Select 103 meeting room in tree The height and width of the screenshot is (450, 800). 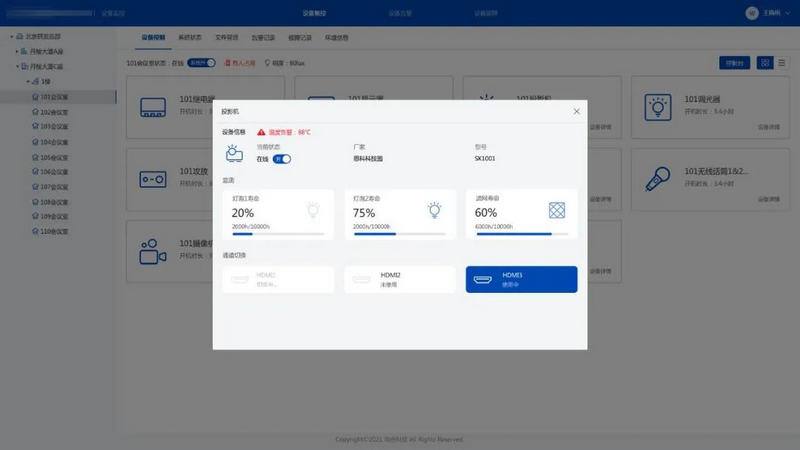pos(54,127)
